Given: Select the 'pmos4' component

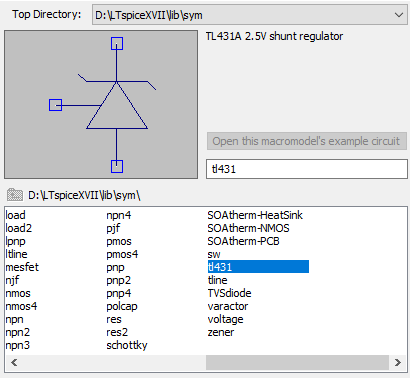Looking at the screenshot, I should pos(122,254).
